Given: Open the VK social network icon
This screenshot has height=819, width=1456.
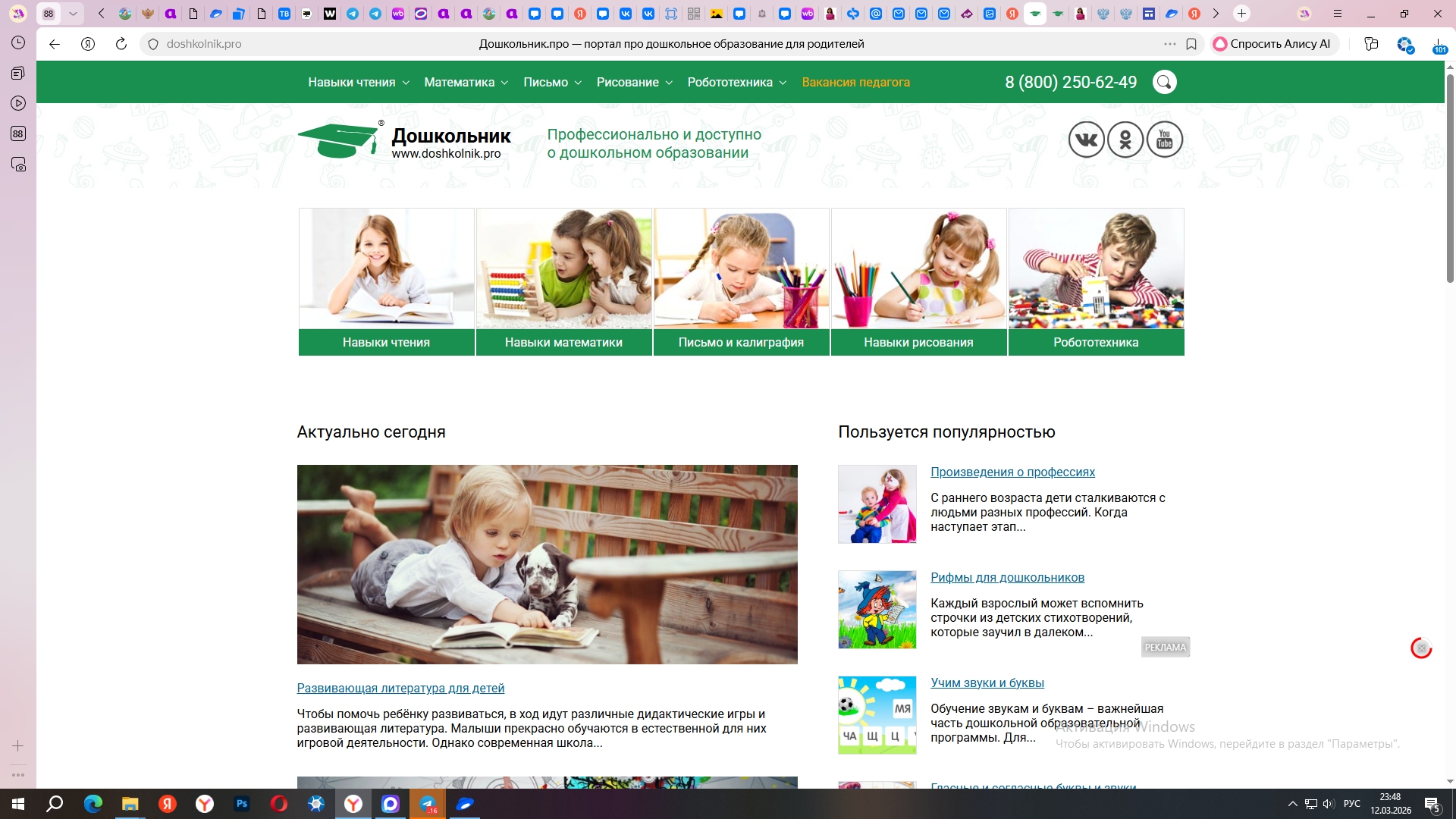Looking at the screenshot, I should point(1086,140).
